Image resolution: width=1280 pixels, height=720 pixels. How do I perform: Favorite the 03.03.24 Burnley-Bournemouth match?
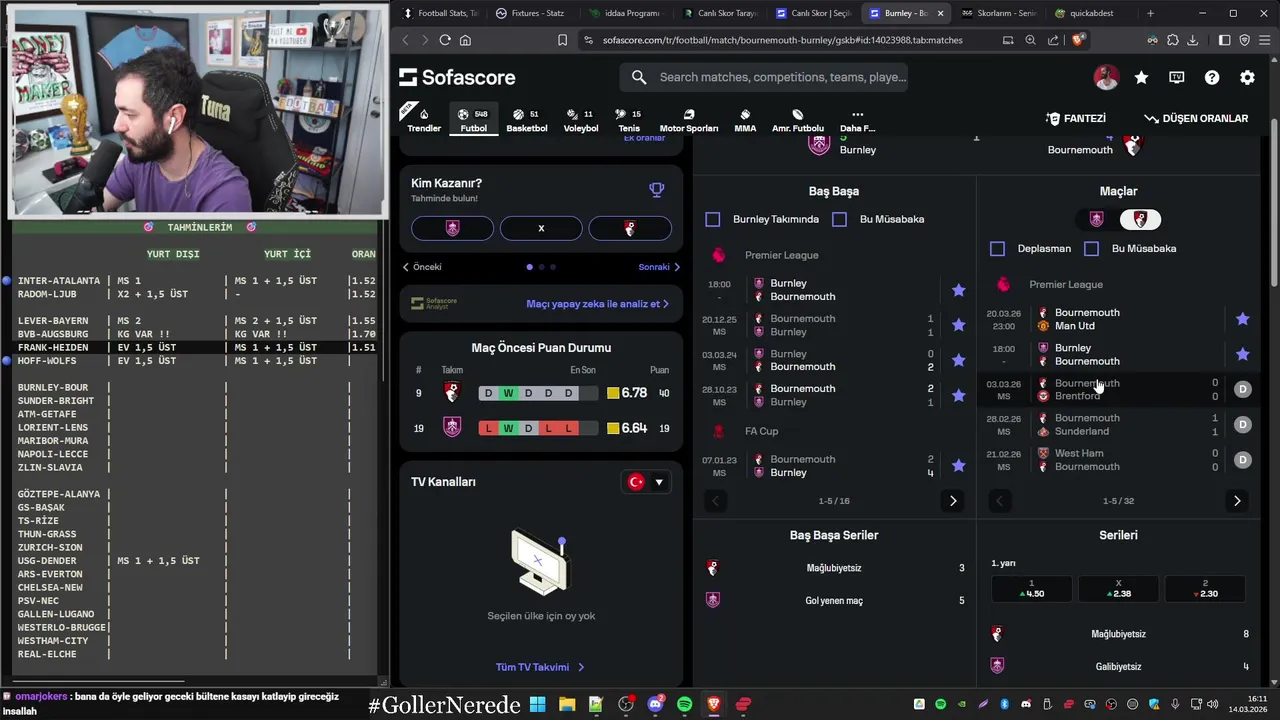(959, 360)
